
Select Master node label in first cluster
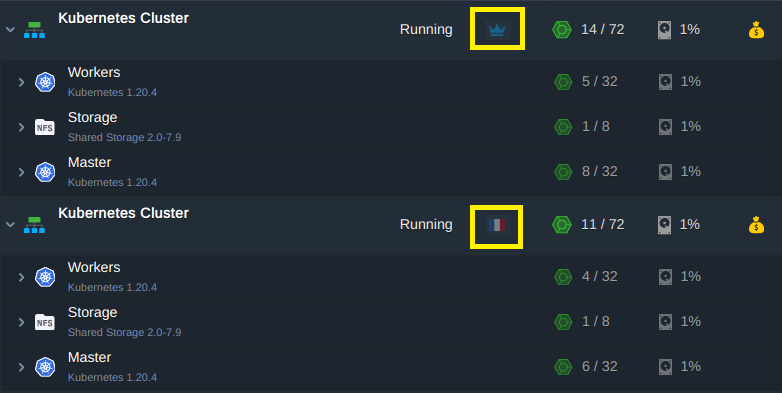click(89, 163)
